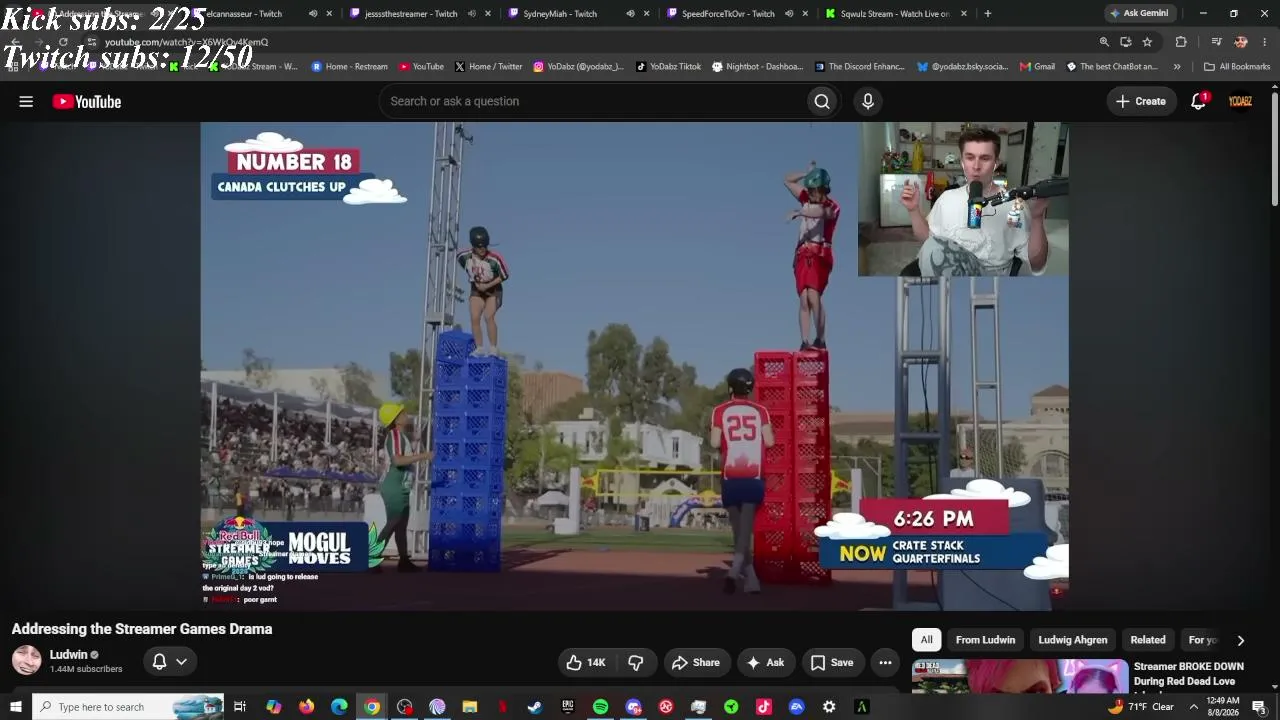The height and width of the screenshot is (720, 1280).
Task: Open the All Bookmarks folder
Action: click(1237, 67)
